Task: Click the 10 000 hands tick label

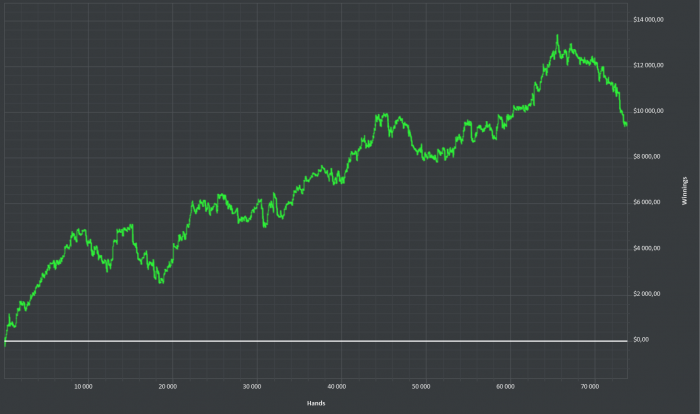Action: (83, 386)
